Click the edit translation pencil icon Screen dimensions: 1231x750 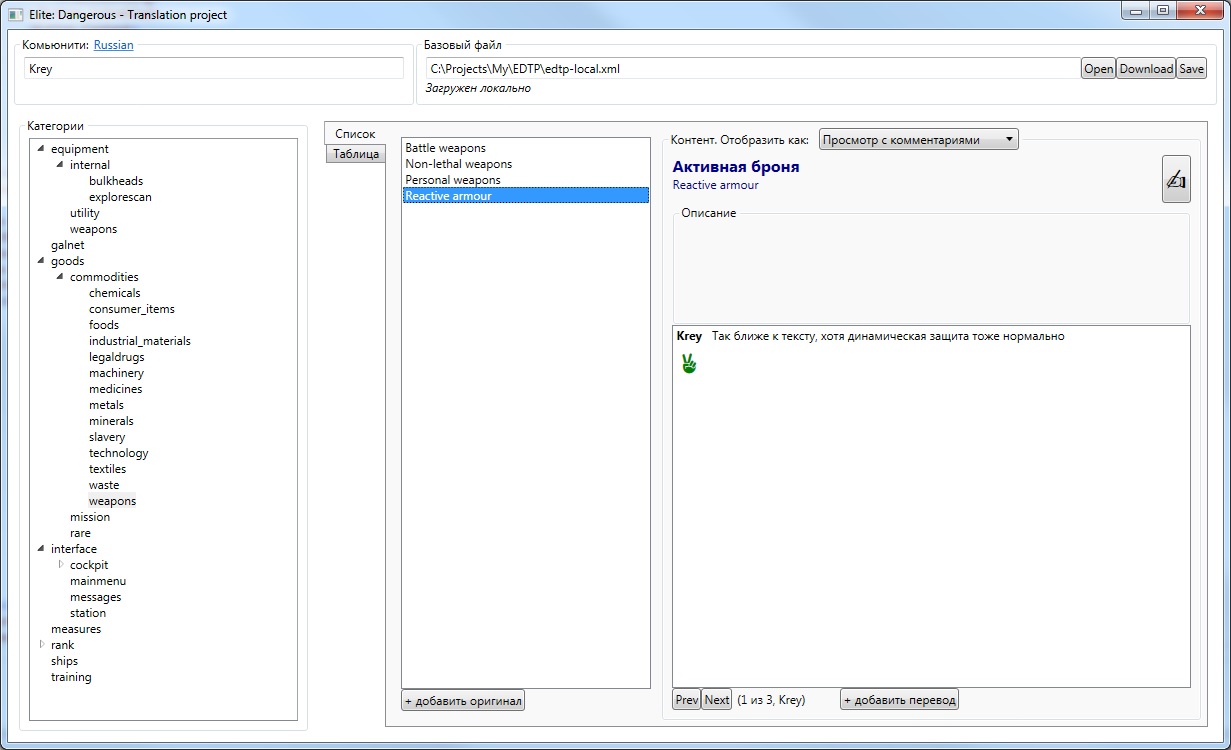[x=1176, y=180]
